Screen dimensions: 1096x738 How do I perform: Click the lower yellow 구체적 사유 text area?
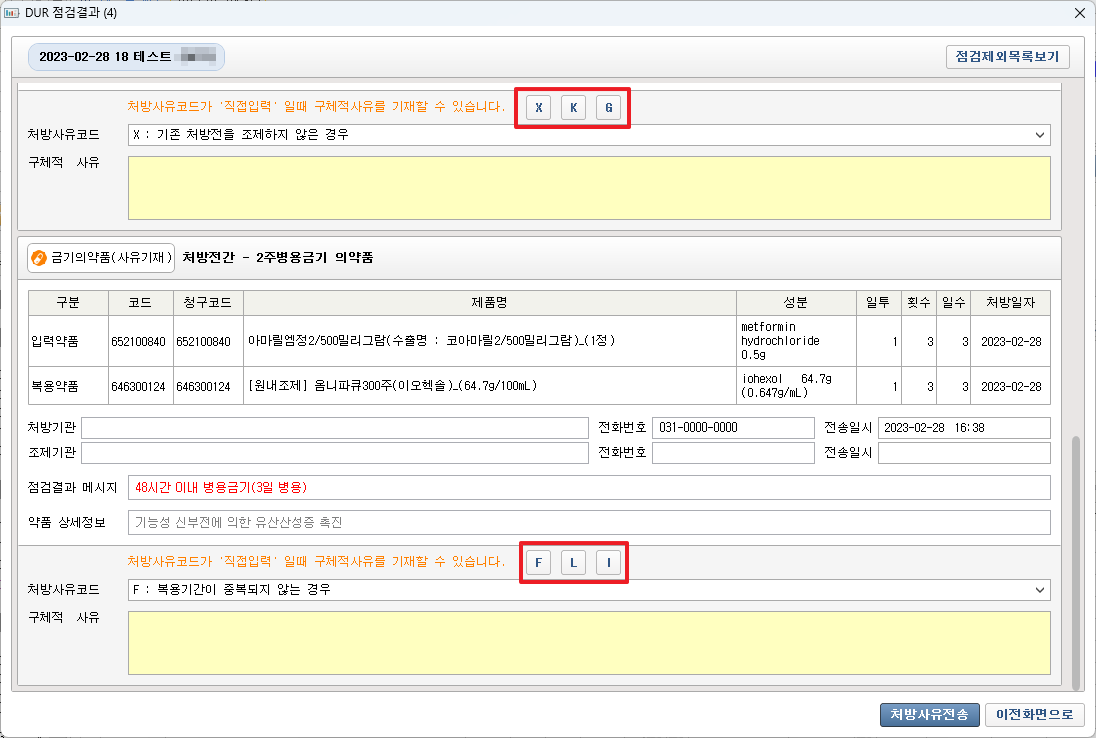pyautogui.click(x=589, y=642)
